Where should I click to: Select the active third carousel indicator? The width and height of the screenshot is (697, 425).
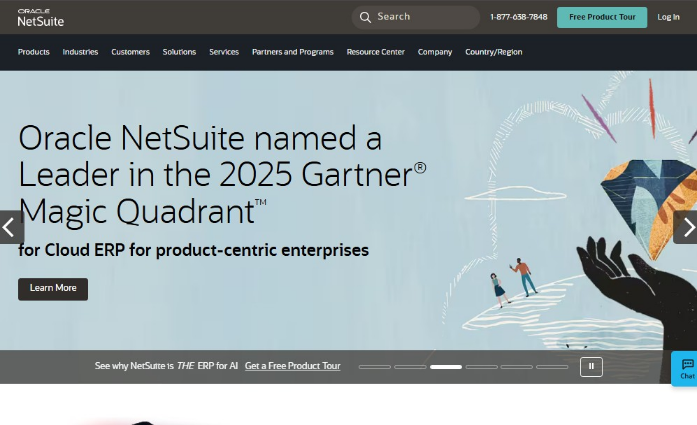(446, 367)
